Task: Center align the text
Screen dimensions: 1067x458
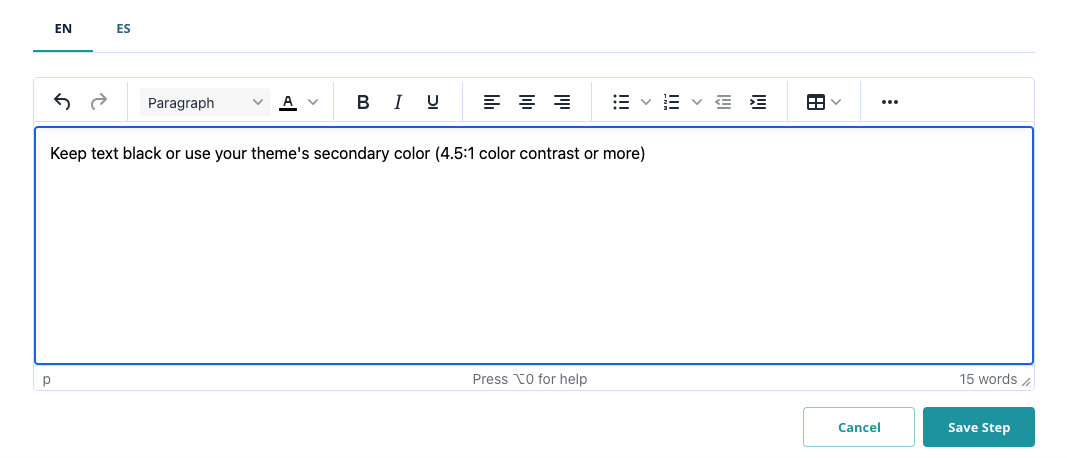Action: tap(527, 102)
